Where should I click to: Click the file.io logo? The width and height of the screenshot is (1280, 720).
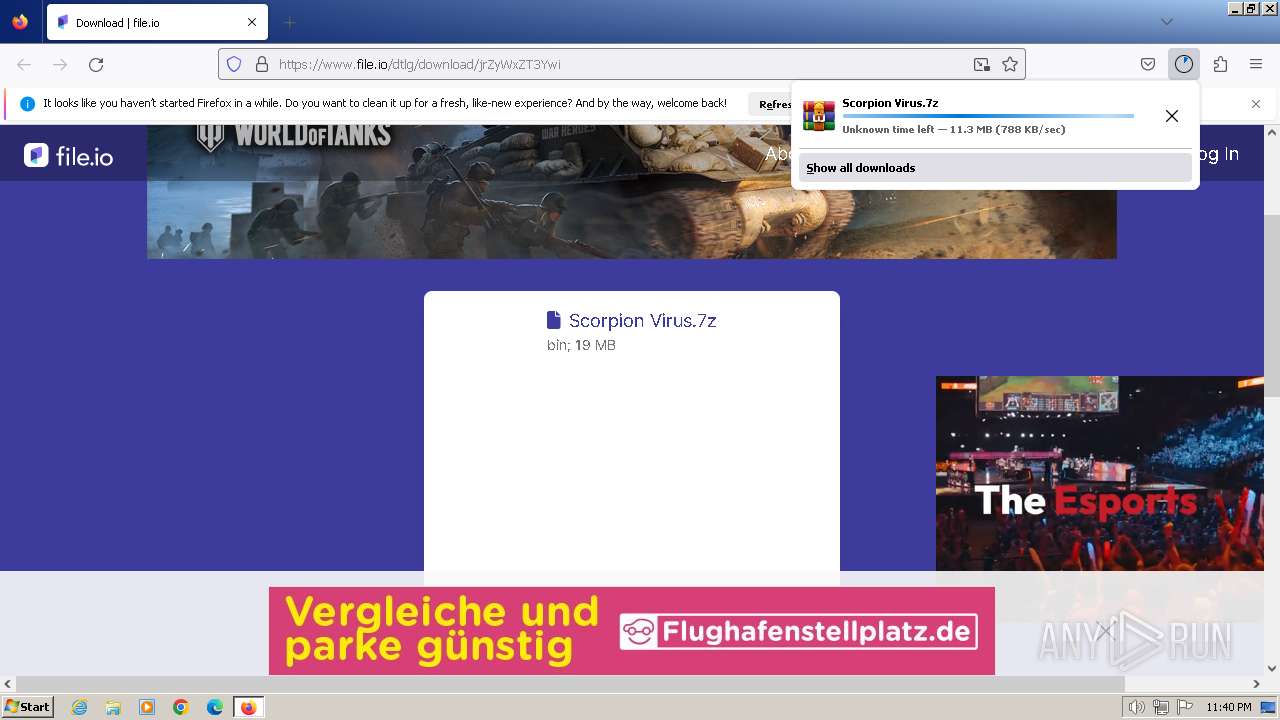[x=68, y=155]
